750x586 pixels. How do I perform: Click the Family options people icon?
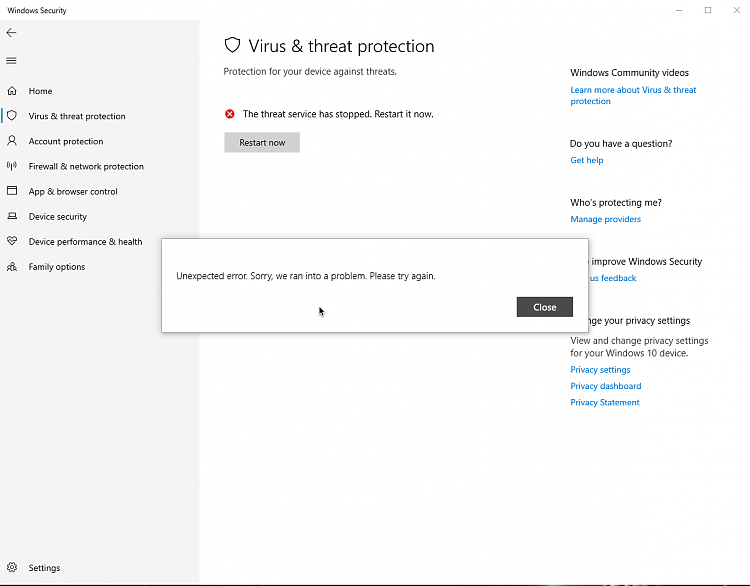(x=12, y=267)
